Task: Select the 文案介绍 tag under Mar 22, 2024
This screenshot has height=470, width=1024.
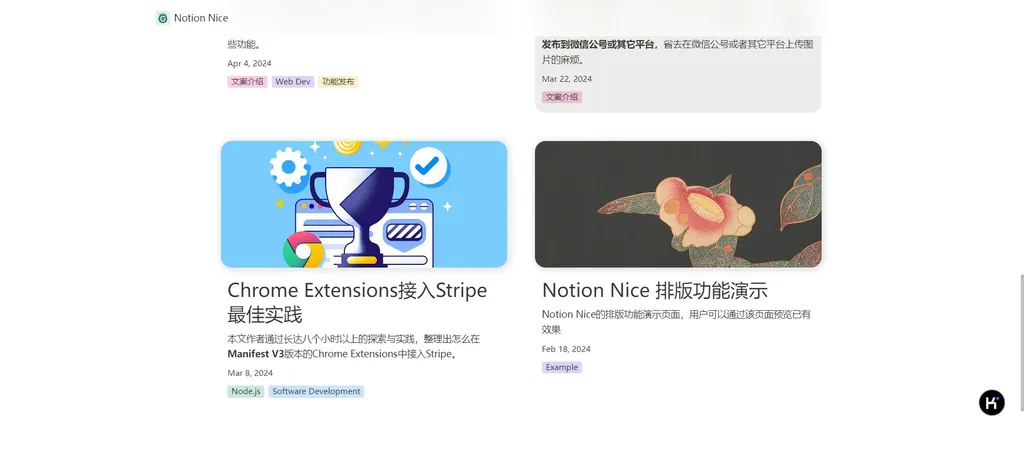Action: 562,97
